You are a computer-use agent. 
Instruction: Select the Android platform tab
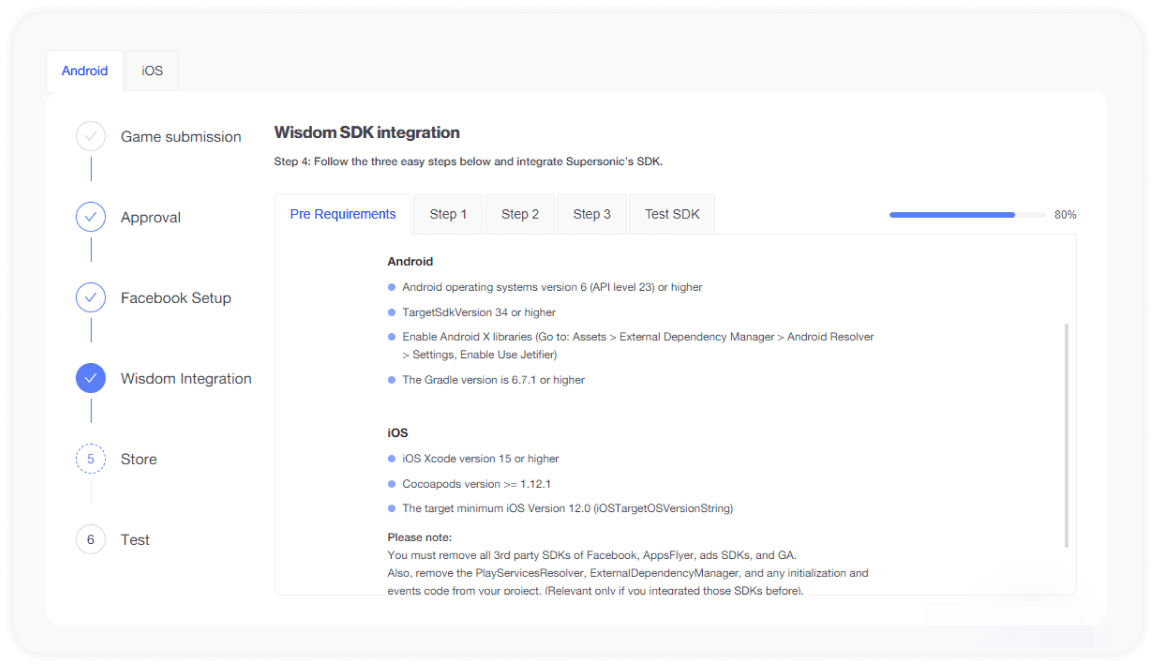click(85, 71)
